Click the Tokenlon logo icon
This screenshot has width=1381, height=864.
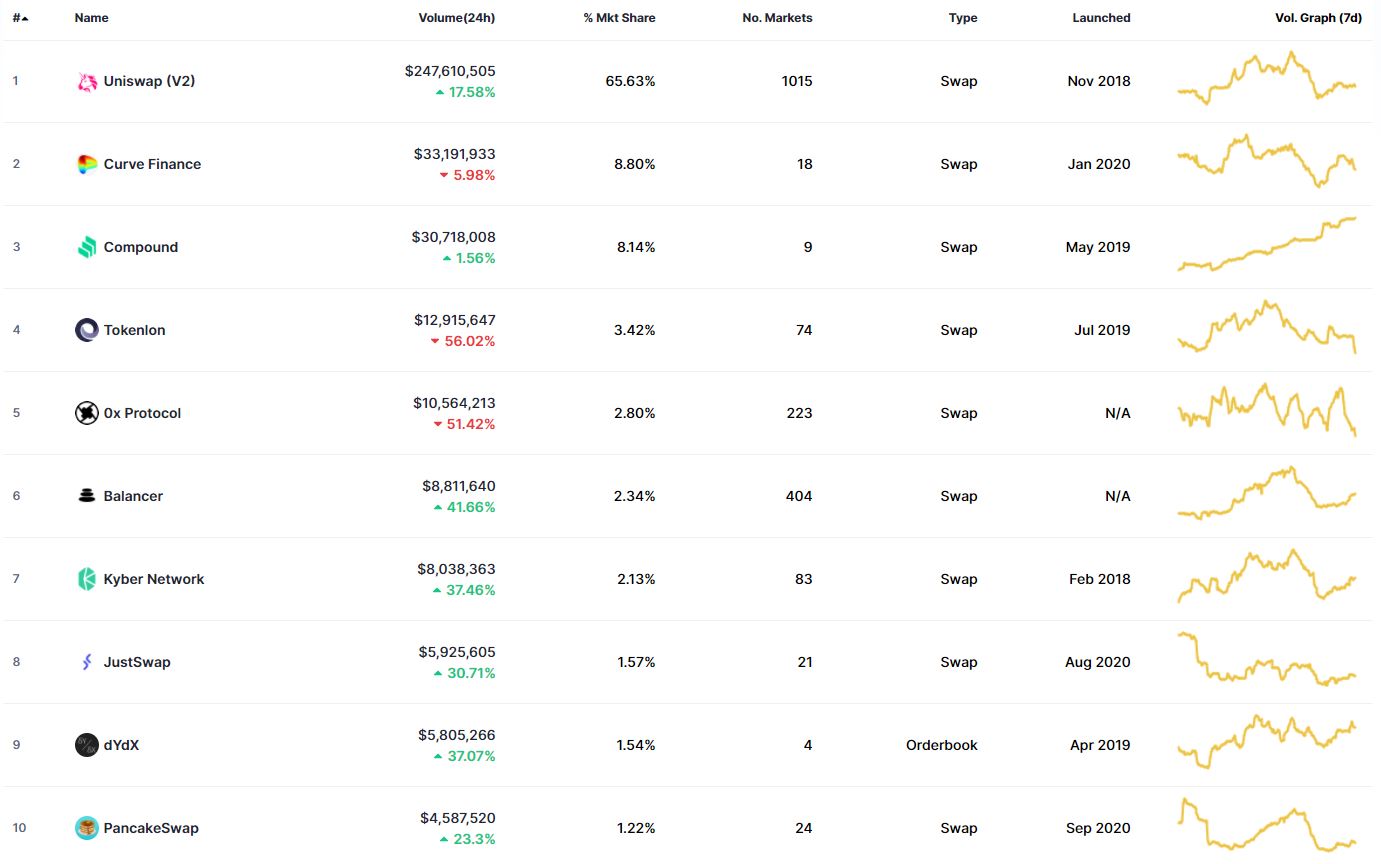coord(87,330)
